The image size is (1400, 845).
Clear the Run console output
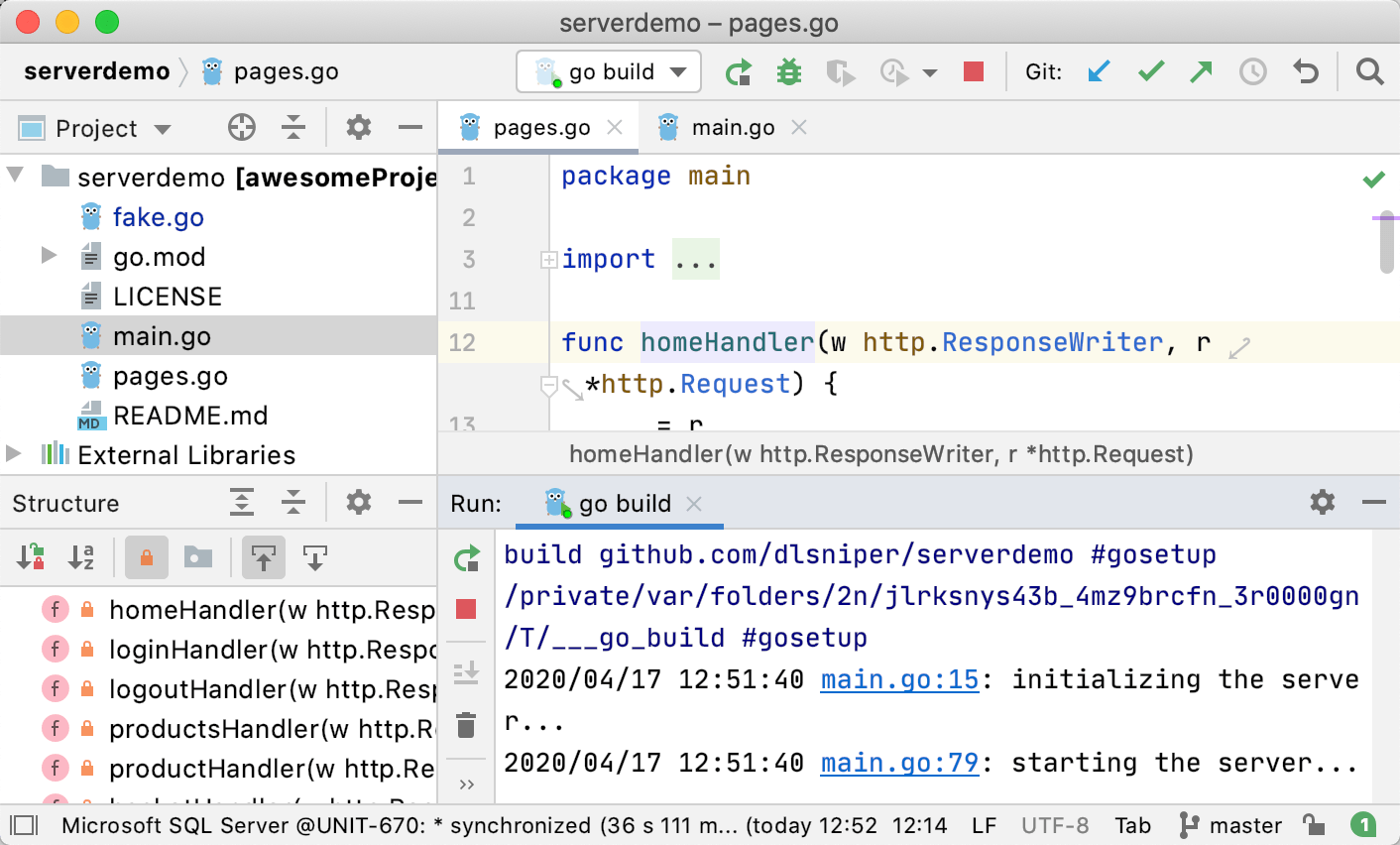pyautogui.click(x=466, y=726)
